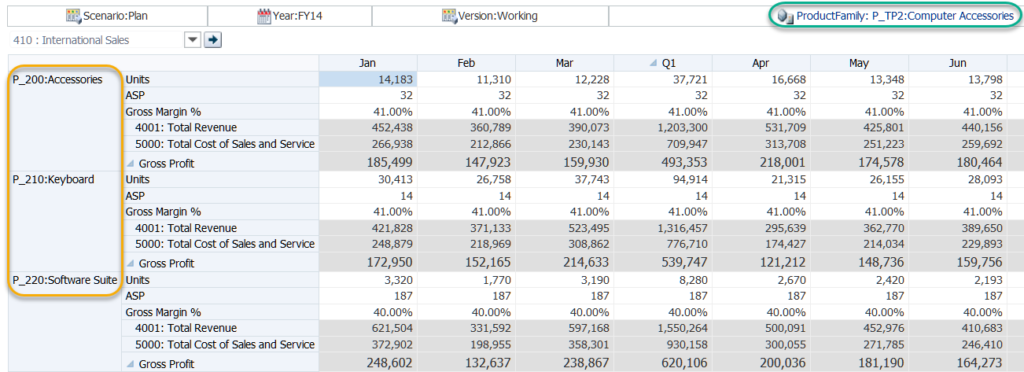Collapse Gross Profit under P_200:Accessories
1024x372 pixels.
(131, 163)
